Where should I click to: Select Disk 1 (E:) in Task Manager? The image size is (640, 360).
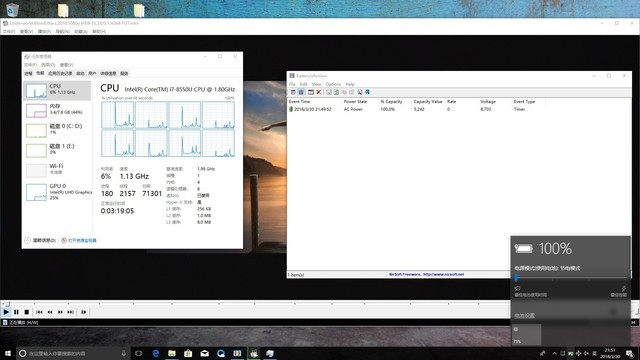click(x=57, y=150)
